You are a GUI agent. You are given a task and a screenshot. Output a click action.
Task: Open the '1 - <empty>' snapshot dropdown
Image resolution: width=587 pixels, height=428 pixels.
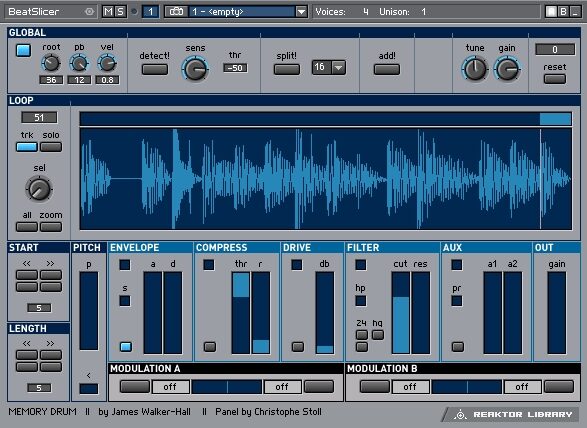point(242,12)
